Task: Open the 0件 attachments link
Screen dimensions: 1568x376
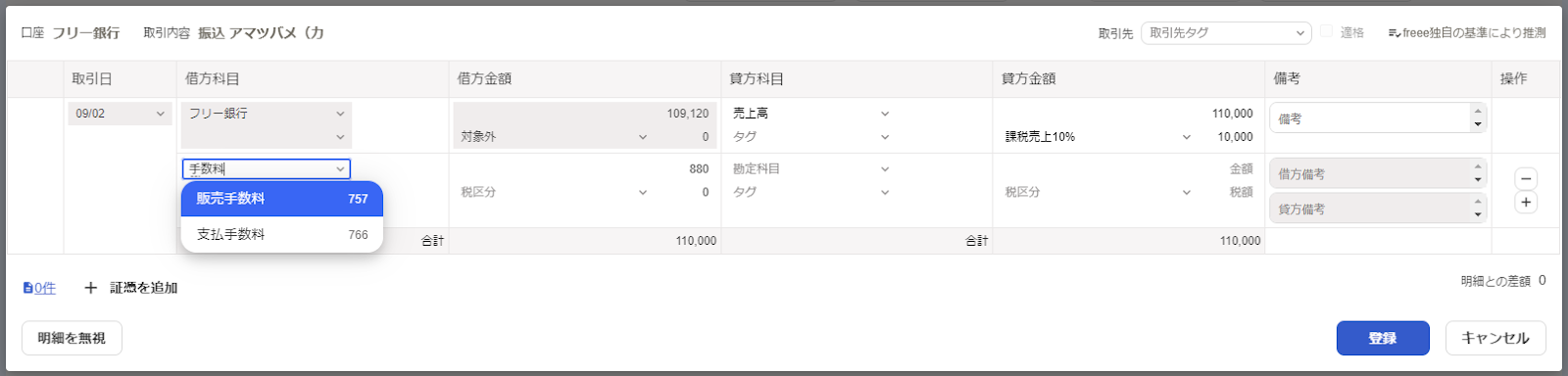Action: [45, 288]
